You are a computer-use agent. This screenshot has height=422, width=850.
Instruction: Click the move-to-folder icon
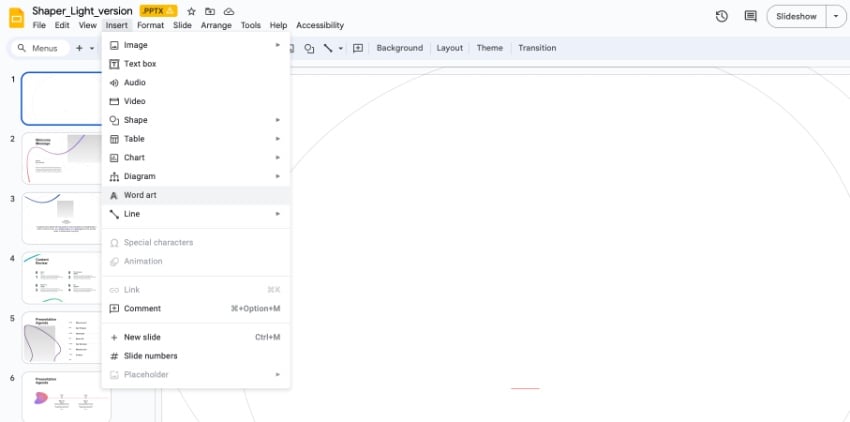coord(210,11)
